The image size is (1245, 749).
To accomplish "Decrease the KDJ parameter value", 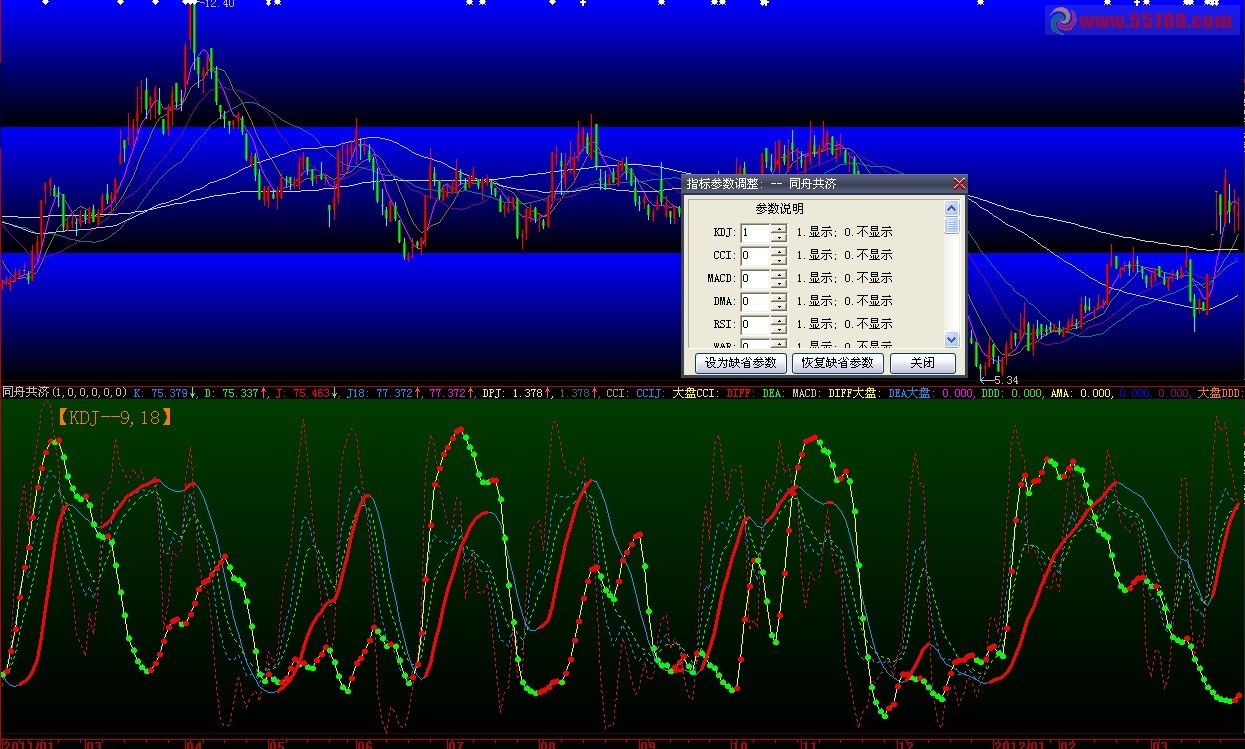I will (x=779, y=237).
